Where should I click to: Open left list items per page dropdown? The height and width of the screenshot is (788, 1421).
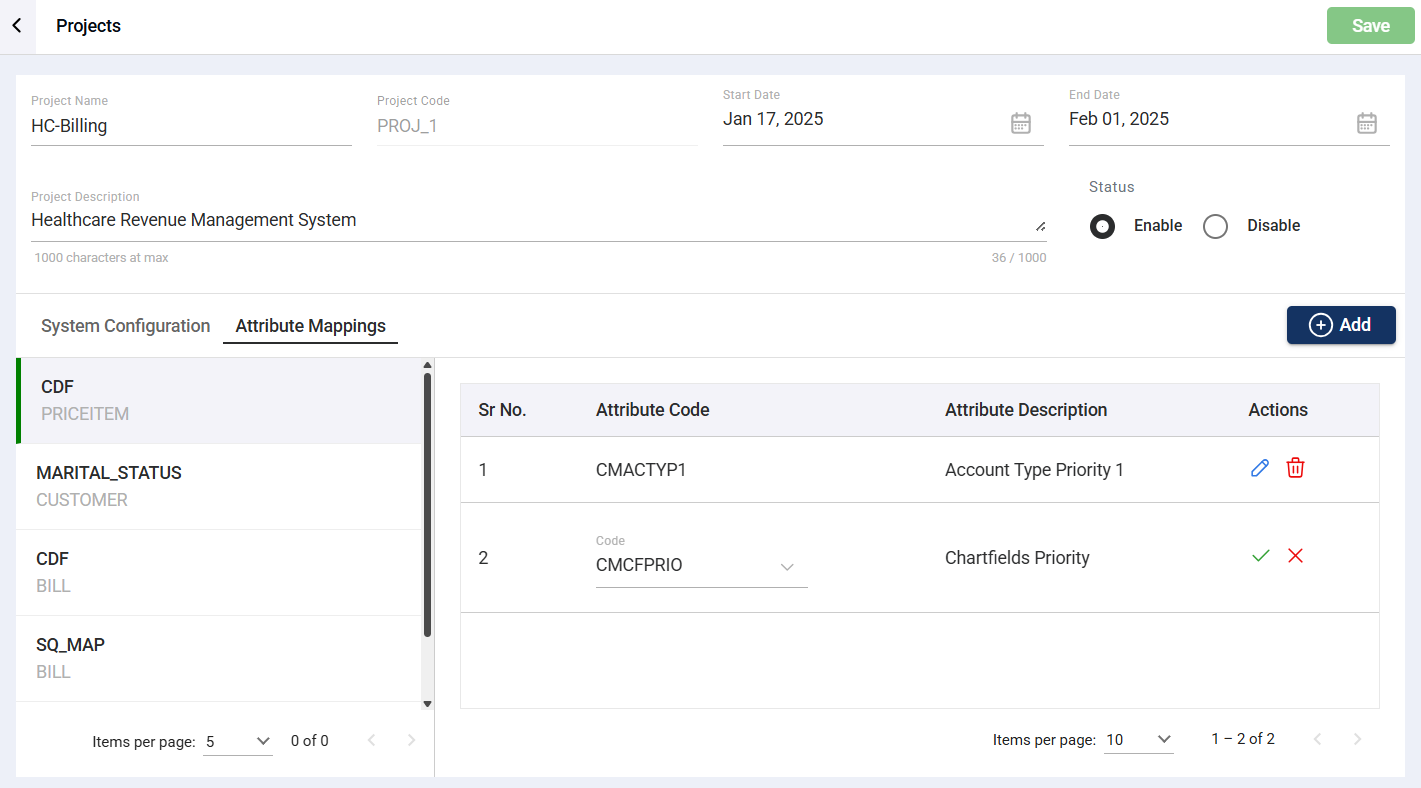coord(238,741)
